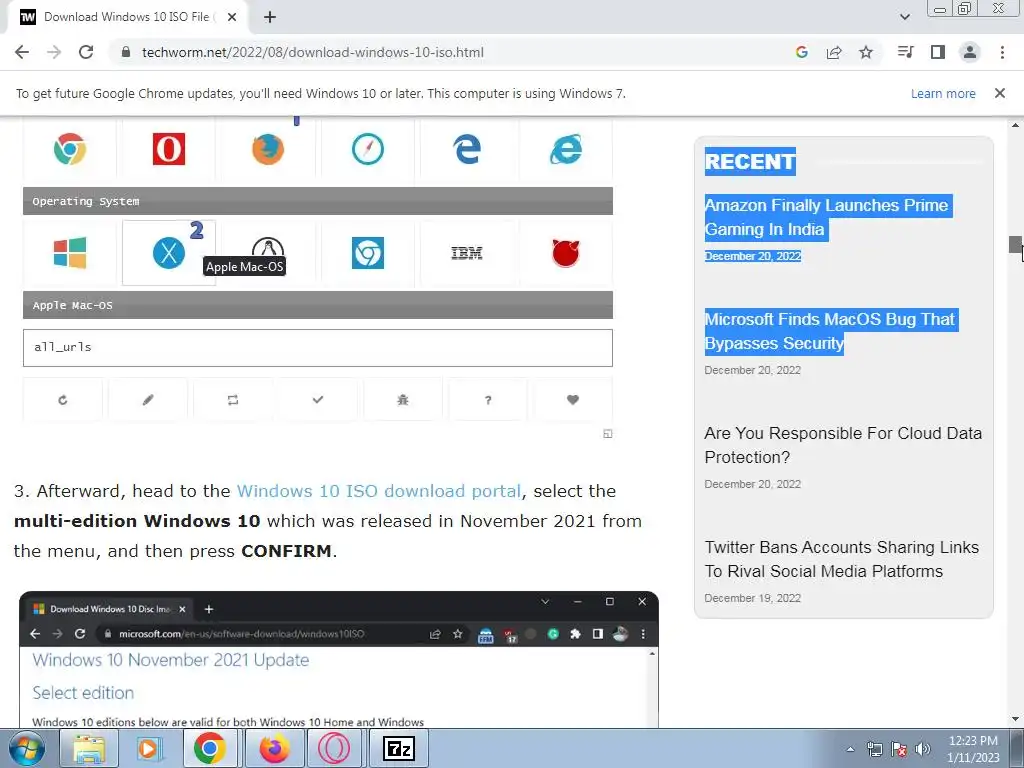Click the address bar URL

point(313,52)
